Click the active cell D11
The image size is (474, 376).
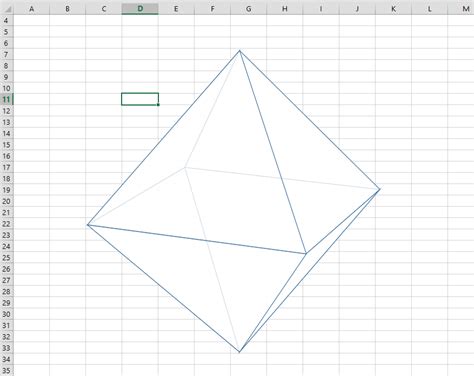(140, 99)
